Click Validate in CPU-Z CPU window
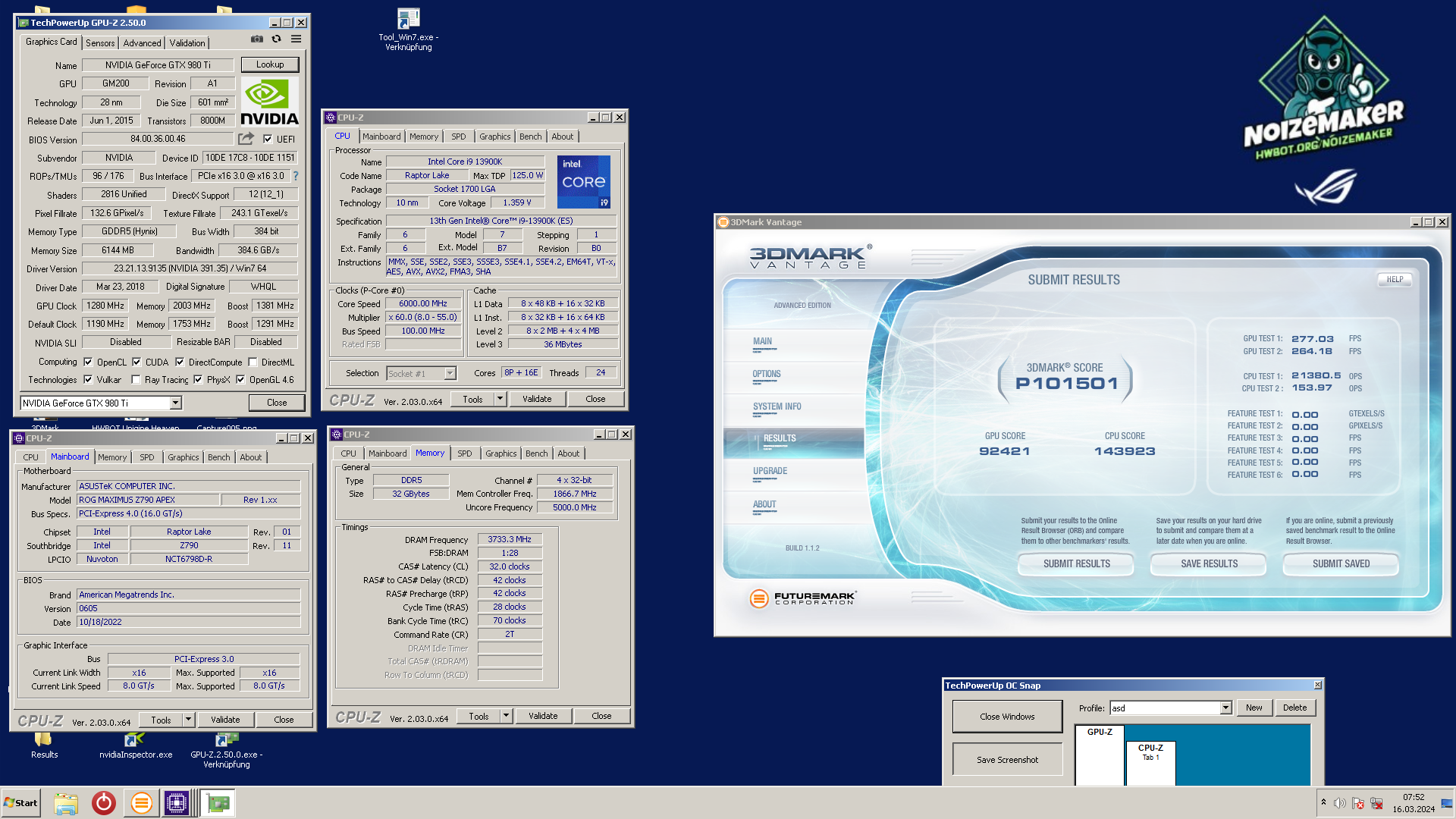This screenshot has width=1456, height=819. [x=537, y=399]
